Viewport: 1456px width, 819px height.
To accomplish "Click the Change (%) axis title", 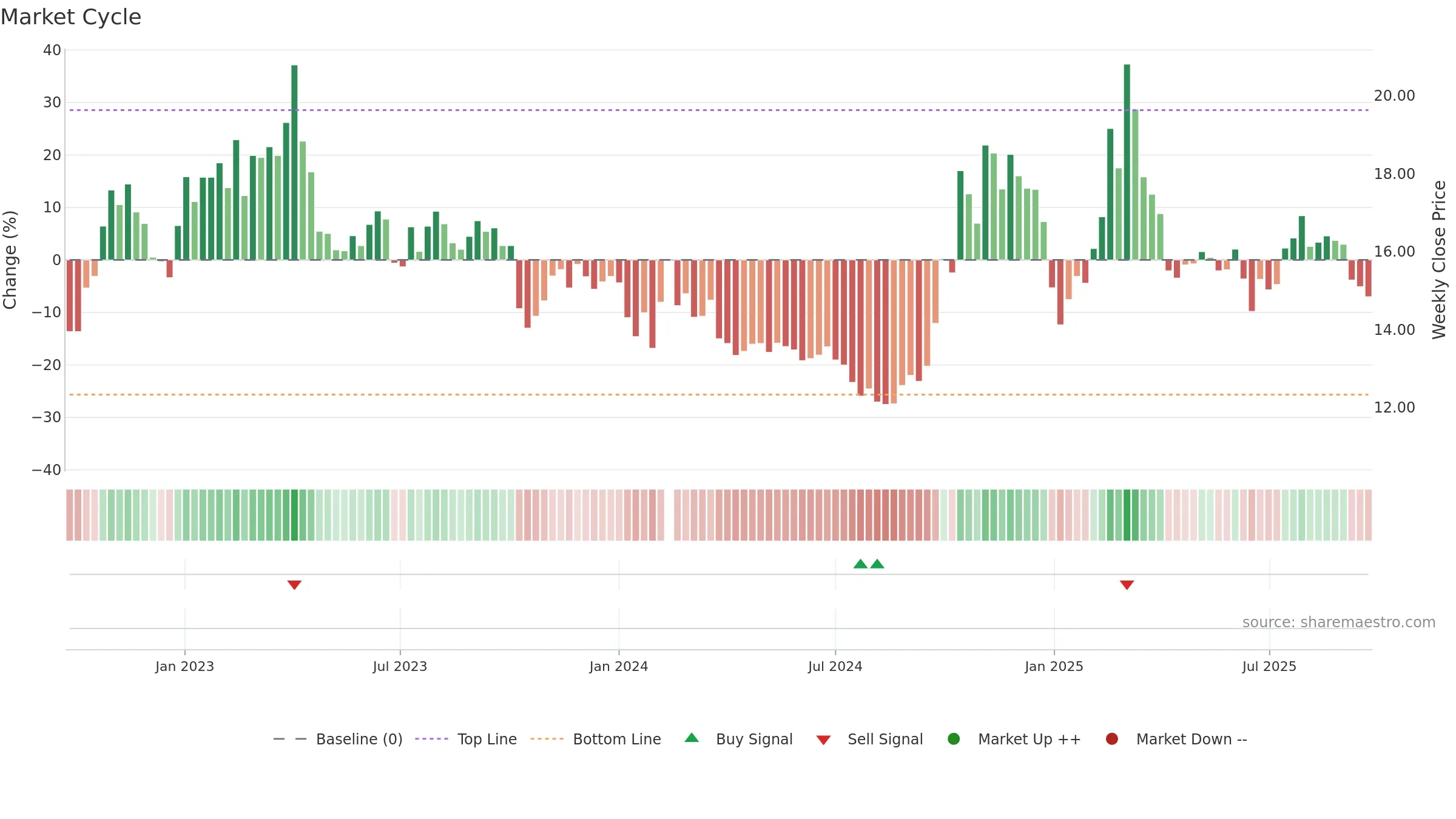I will pos(10,260).
